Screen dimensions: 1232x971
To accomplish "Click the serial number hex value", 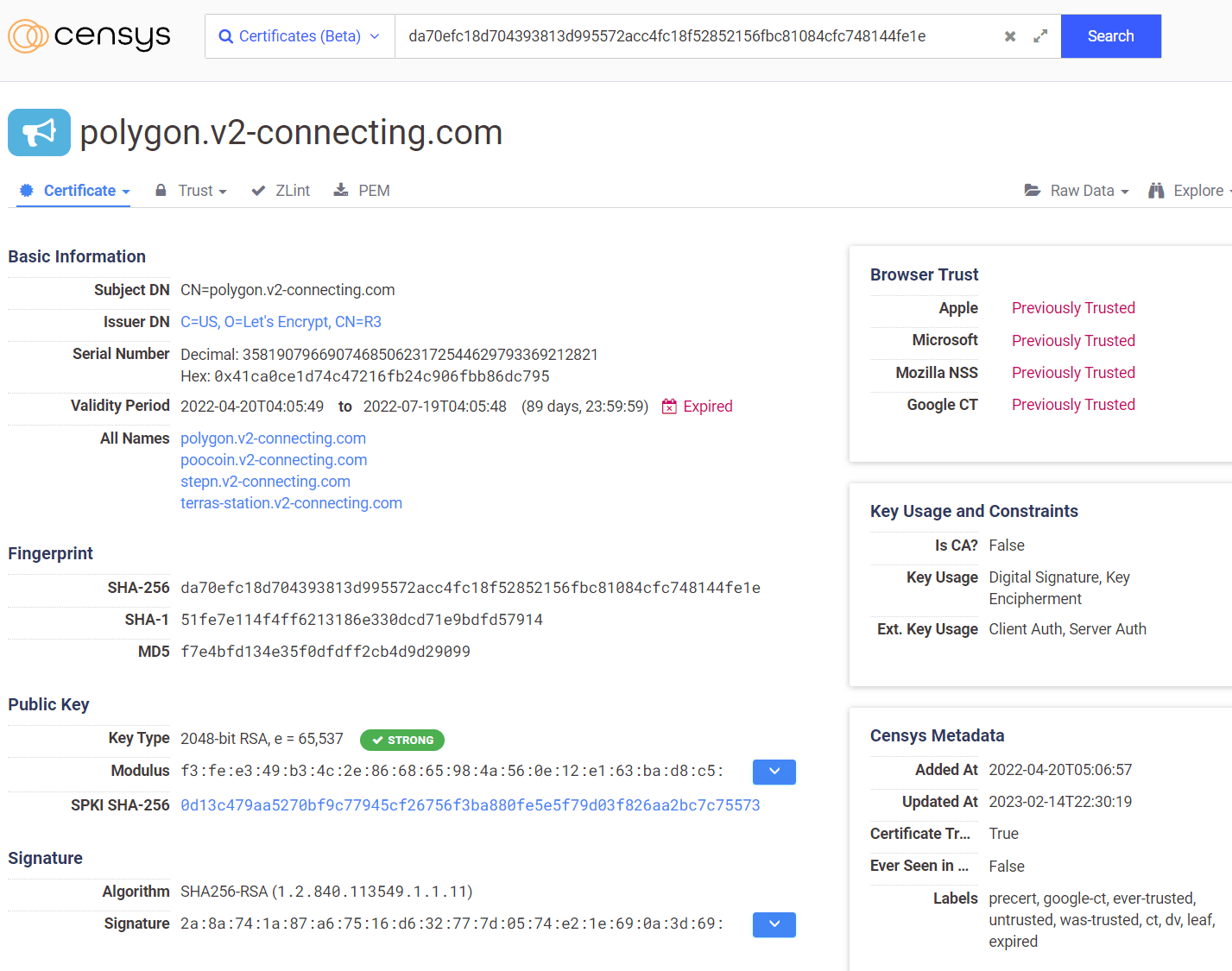I will click(382, 376).
